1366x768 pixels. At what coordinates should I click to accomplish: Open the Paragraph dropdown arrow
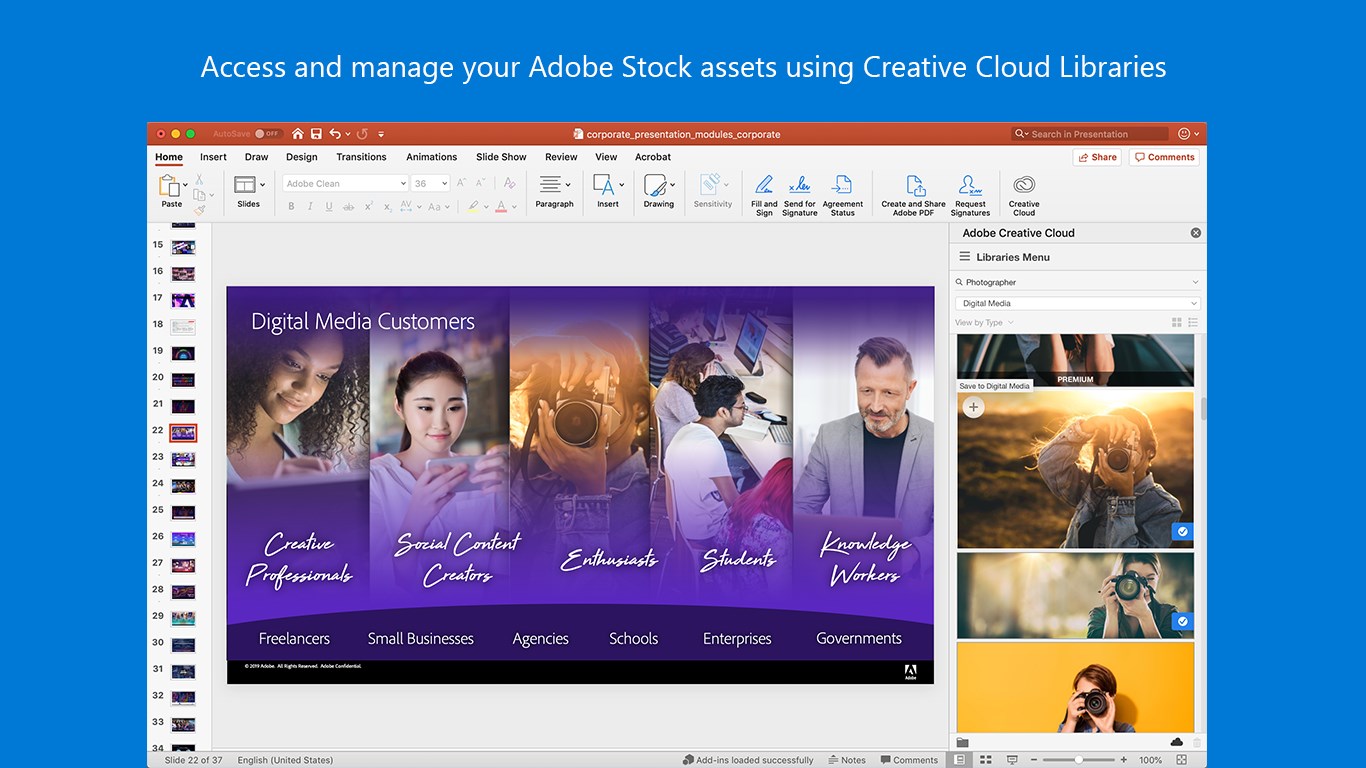568,185
